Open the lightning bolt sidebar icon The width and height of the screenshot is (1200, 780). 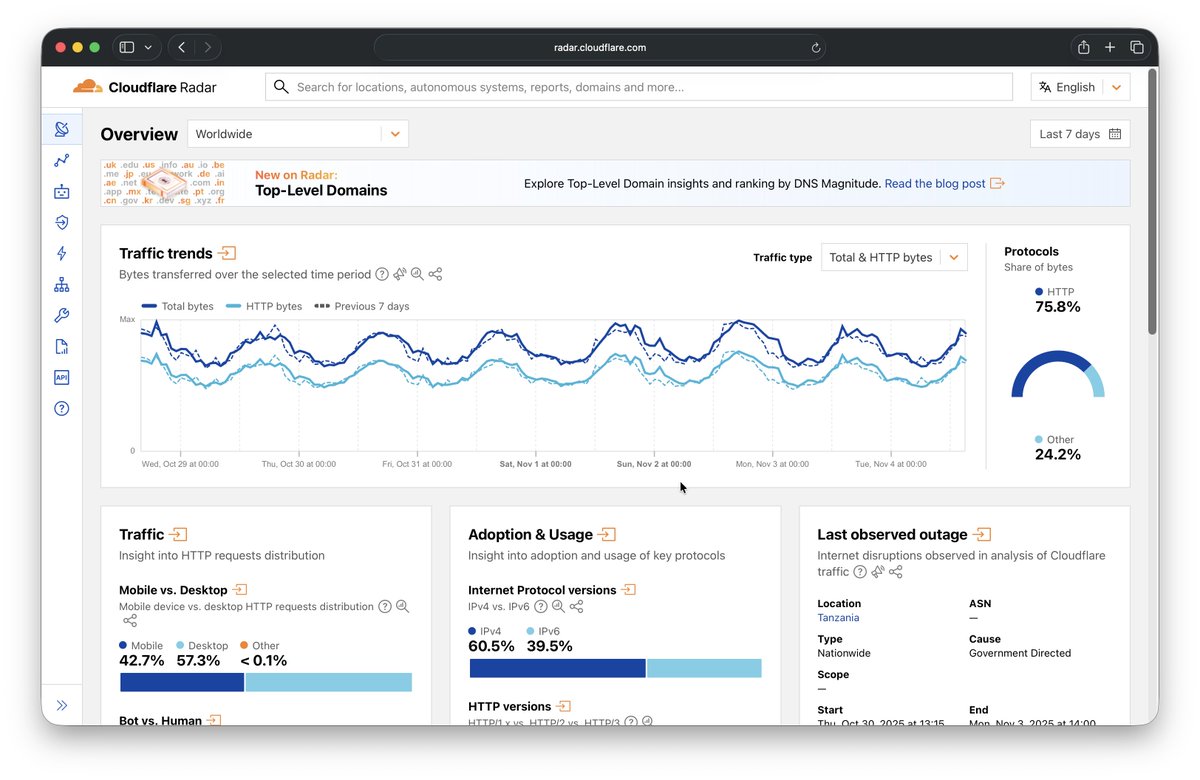(x=62, y=254)
